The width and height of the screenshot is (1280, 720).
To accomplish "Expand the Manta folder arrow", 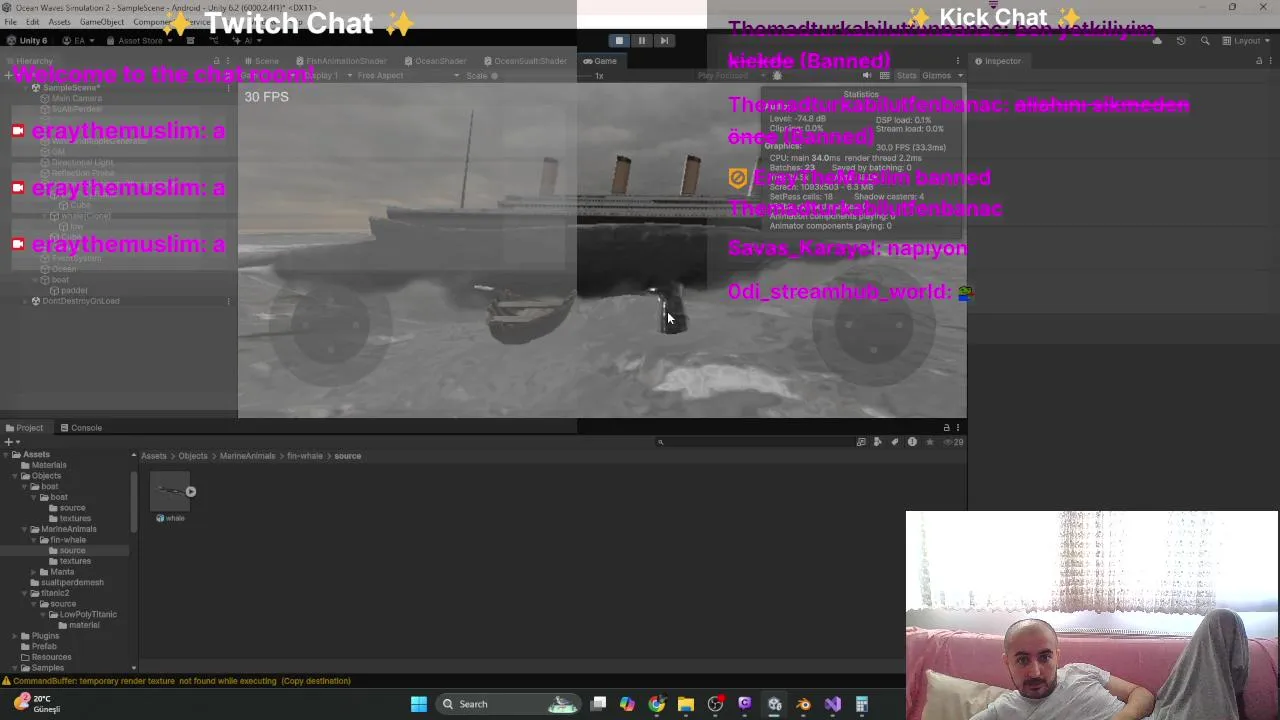I will point(35,572).
